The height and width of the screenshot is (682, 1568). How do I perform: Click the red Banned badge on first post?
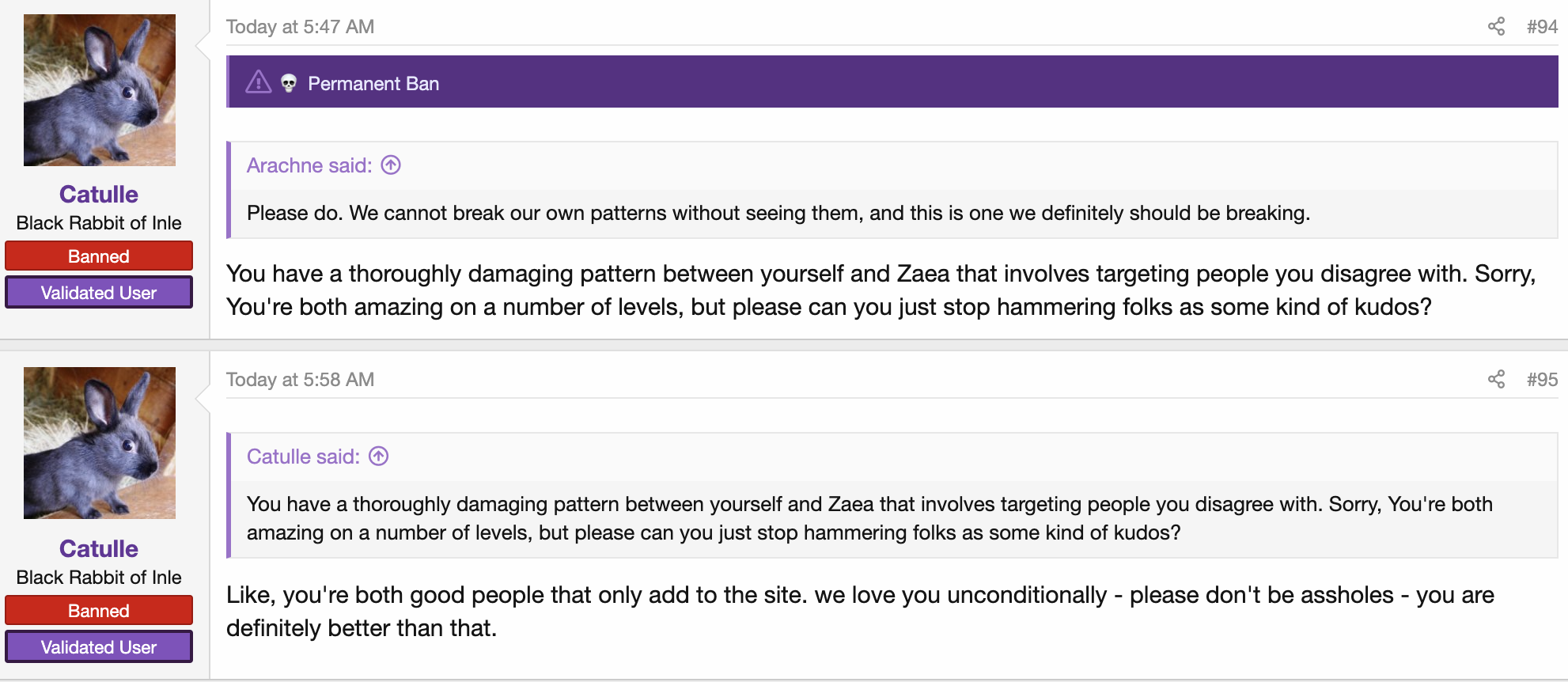[99, 256]
